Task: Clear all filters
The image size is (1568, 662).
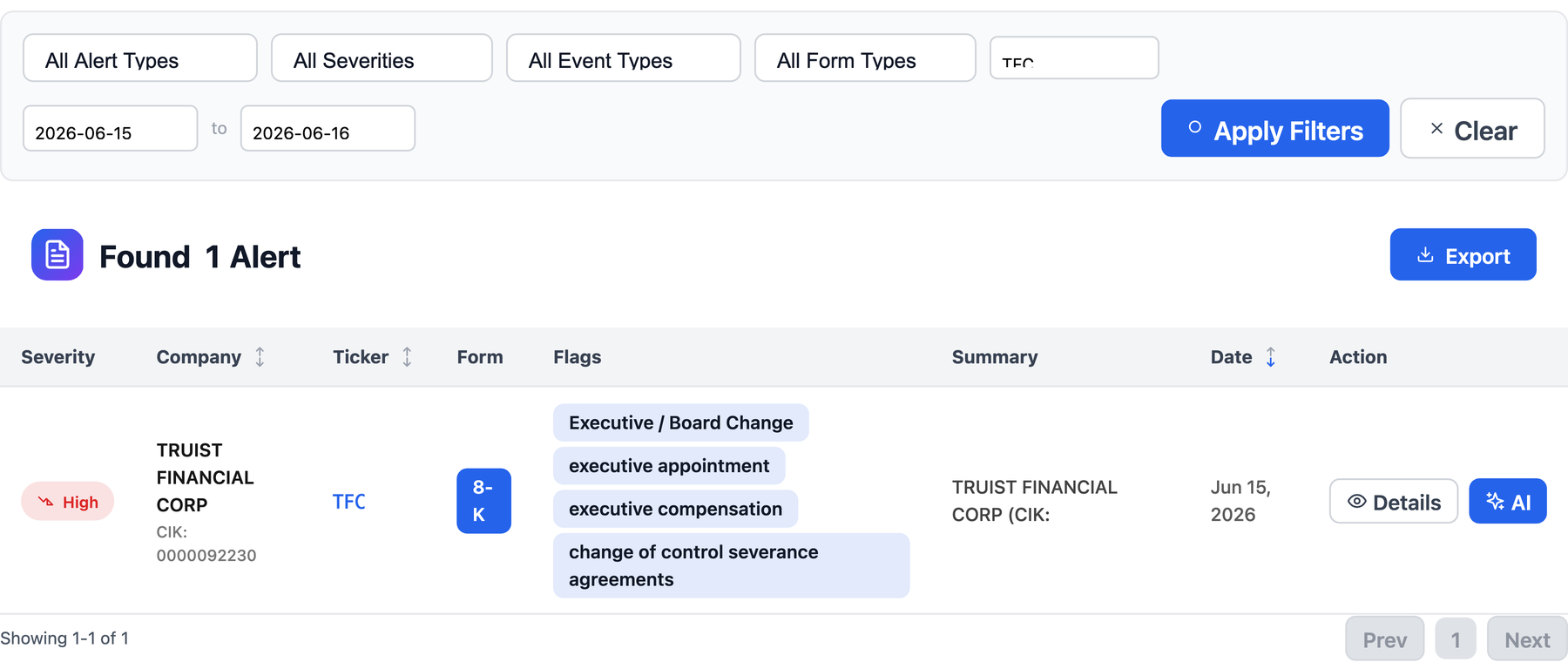Action: click(x=1472, y=129)
